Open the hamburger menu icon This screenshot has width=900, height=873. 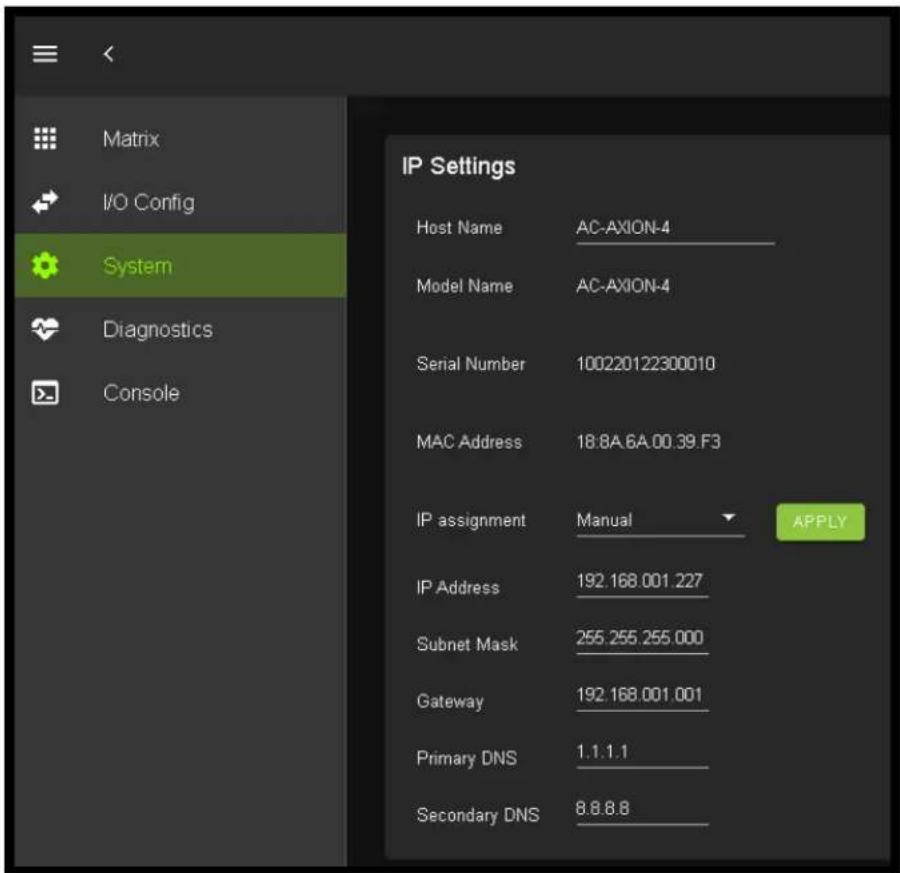click(45, 54)
